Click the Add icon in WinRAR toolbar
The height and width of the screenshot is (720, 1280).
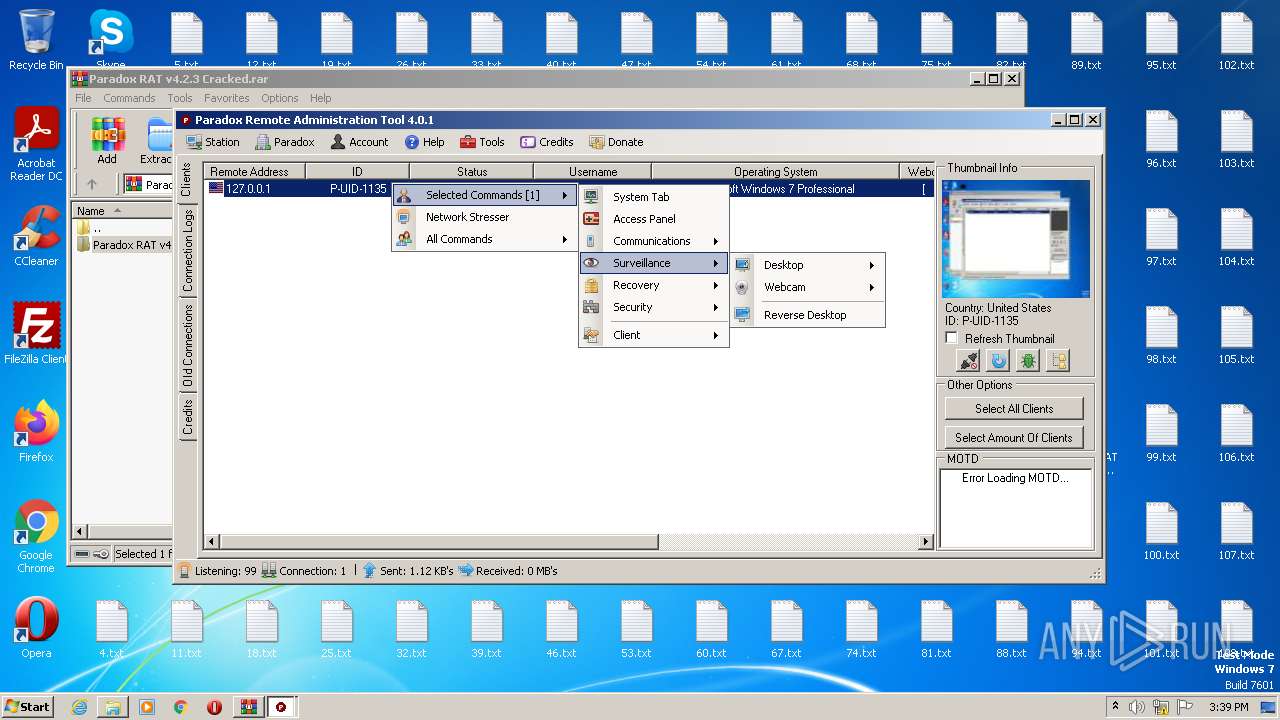pyautogui.click(x=107, y=141)
